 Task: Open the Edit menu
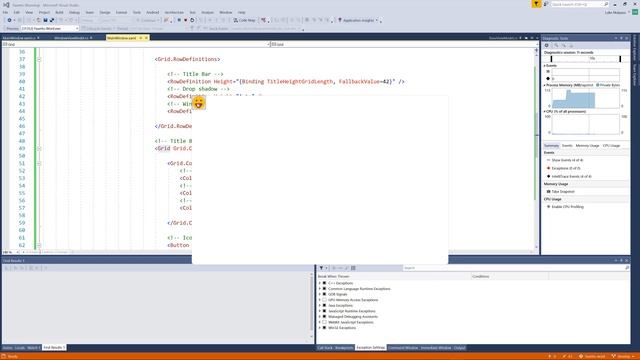(16, 12)
